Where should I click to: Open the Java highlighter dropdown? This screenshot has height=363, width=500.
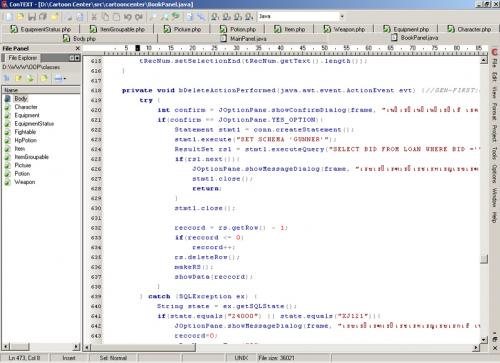(x=342, y=16)
